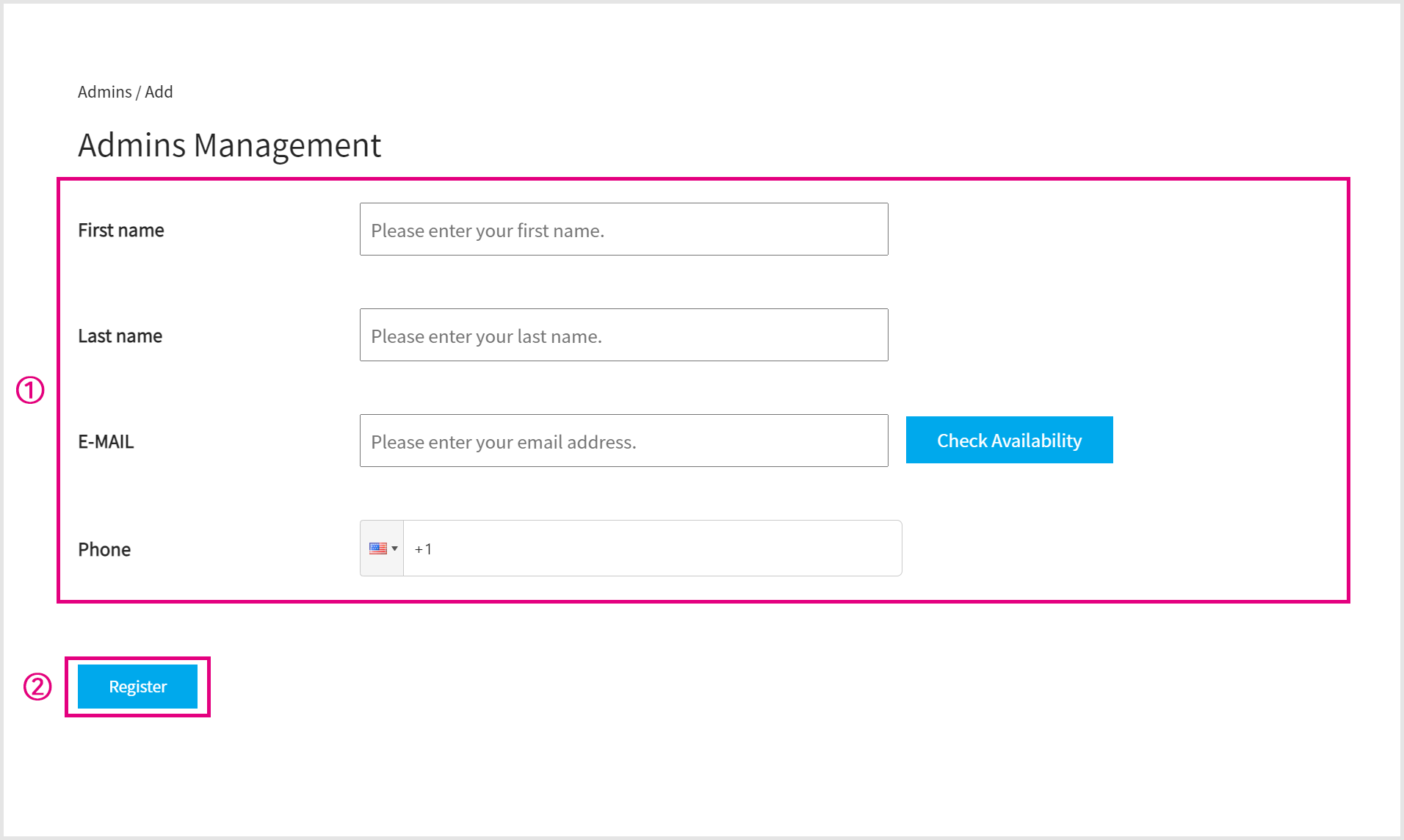Click the Add breadcrumb item
Image resolution: width=1404 pixels, height=840 pixels.
(x=159, y=92)
